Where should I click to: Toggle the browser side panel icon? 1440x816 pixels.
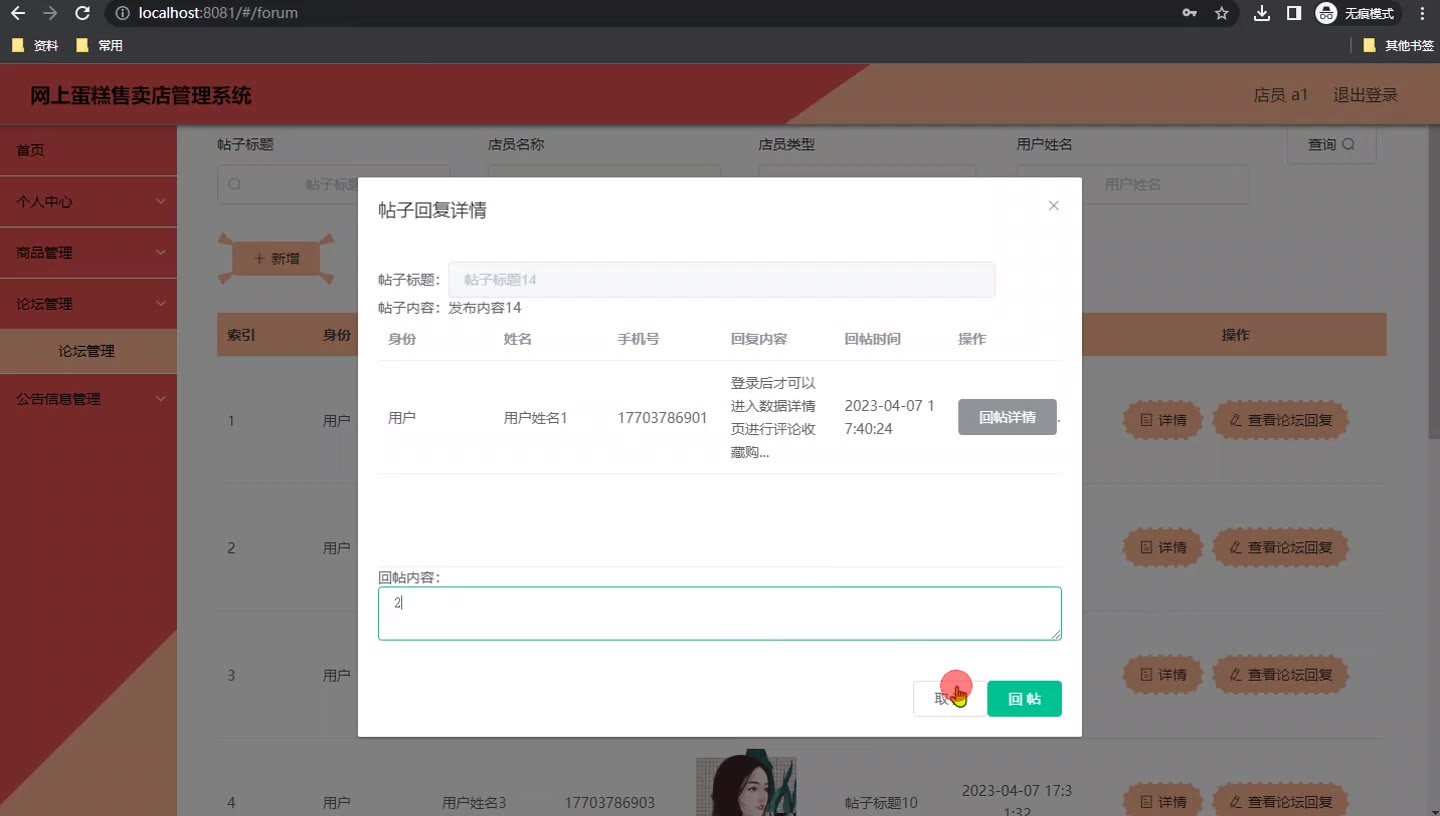coord(1293,13)
